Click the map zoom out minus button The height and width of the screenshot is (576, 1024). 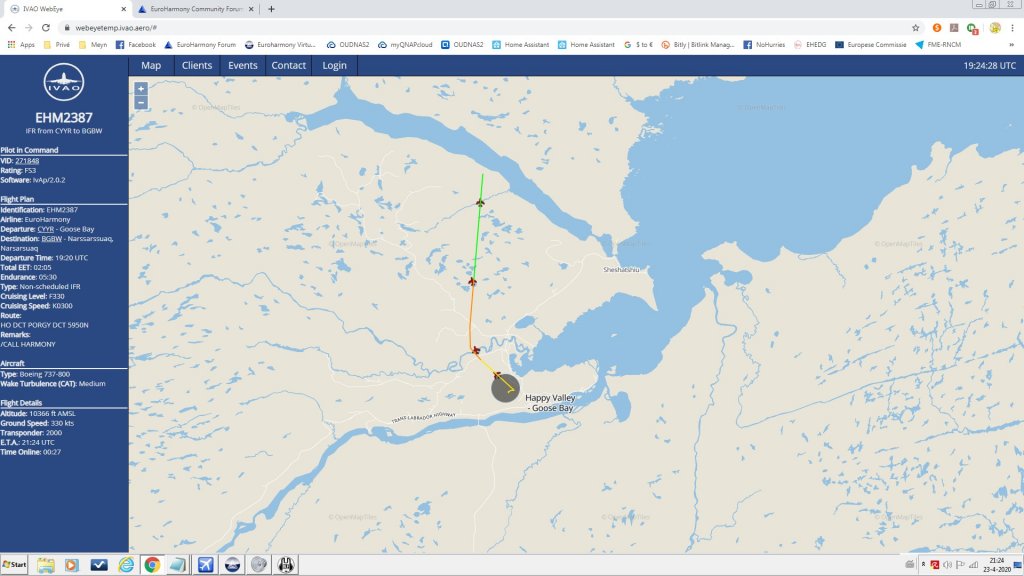(x=140, y=102)
